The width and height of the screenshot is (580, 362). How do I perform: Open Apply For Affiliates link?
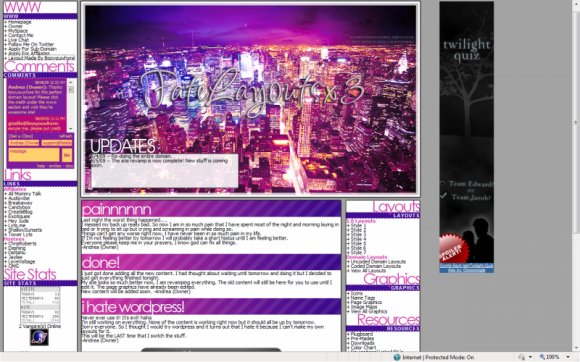[x=29, y=53]
